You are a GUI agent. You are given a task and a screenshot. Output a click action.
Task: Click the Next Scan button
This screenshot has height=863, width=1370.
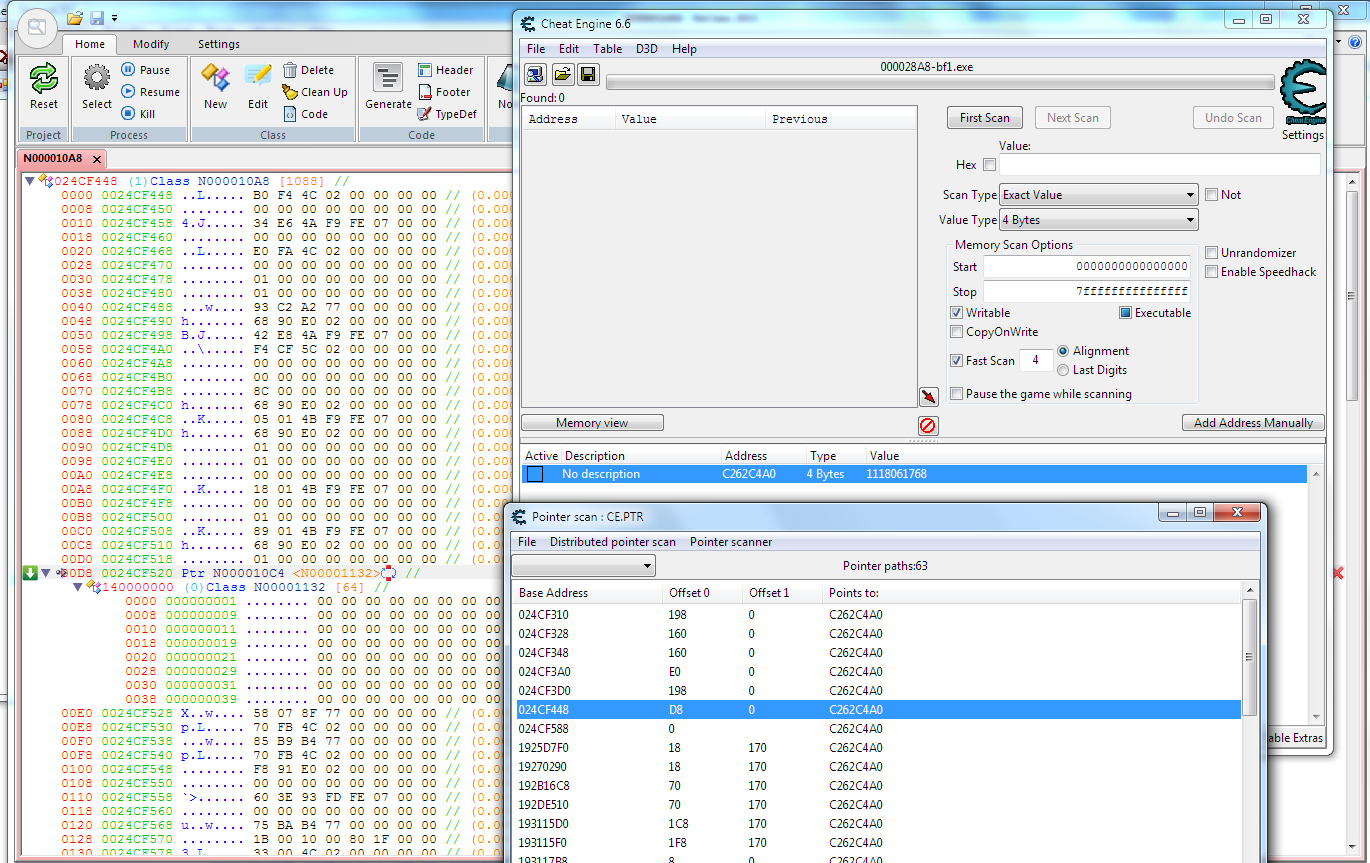coord(1073,118)
